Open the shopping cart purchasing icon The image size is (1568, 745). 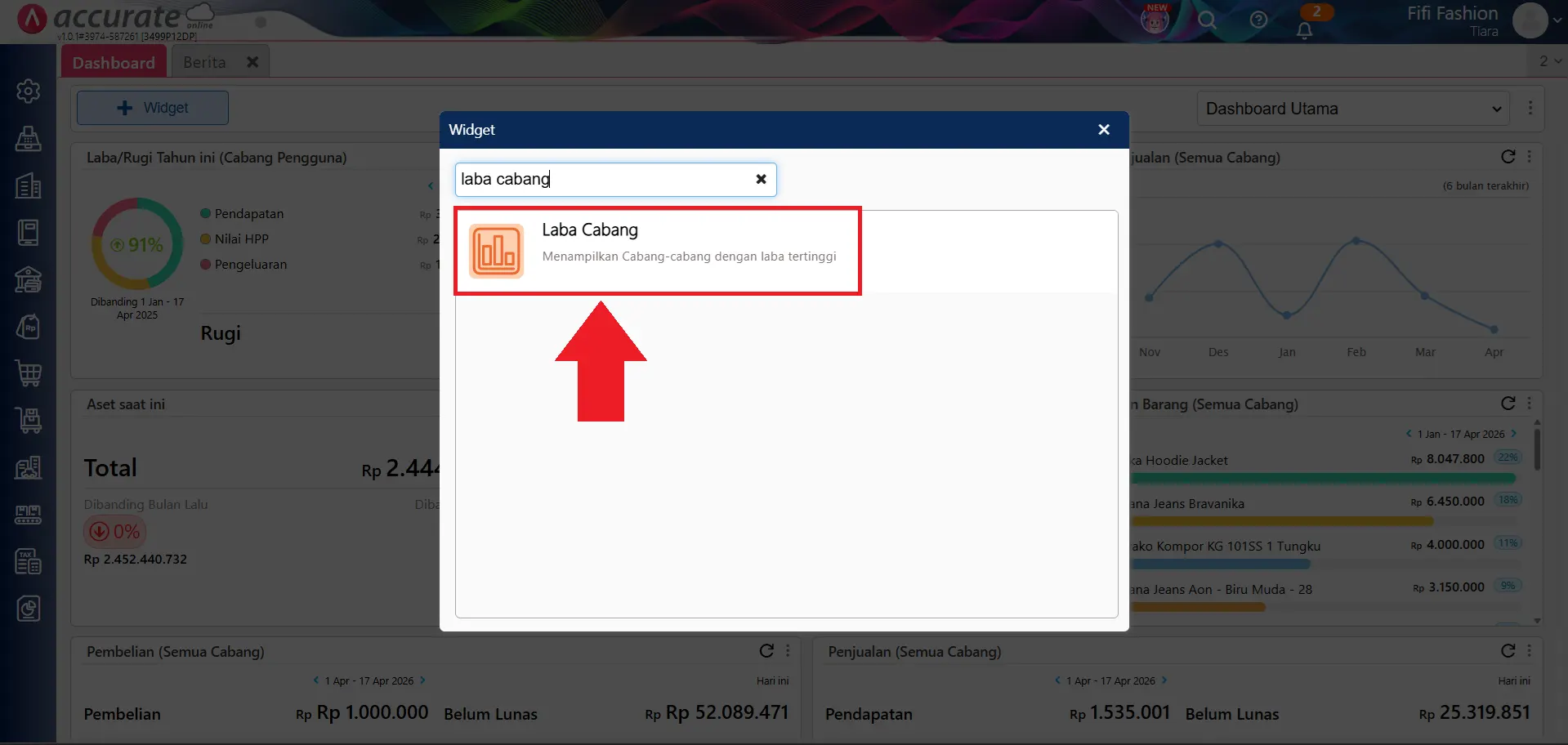[x=29, y=373]
